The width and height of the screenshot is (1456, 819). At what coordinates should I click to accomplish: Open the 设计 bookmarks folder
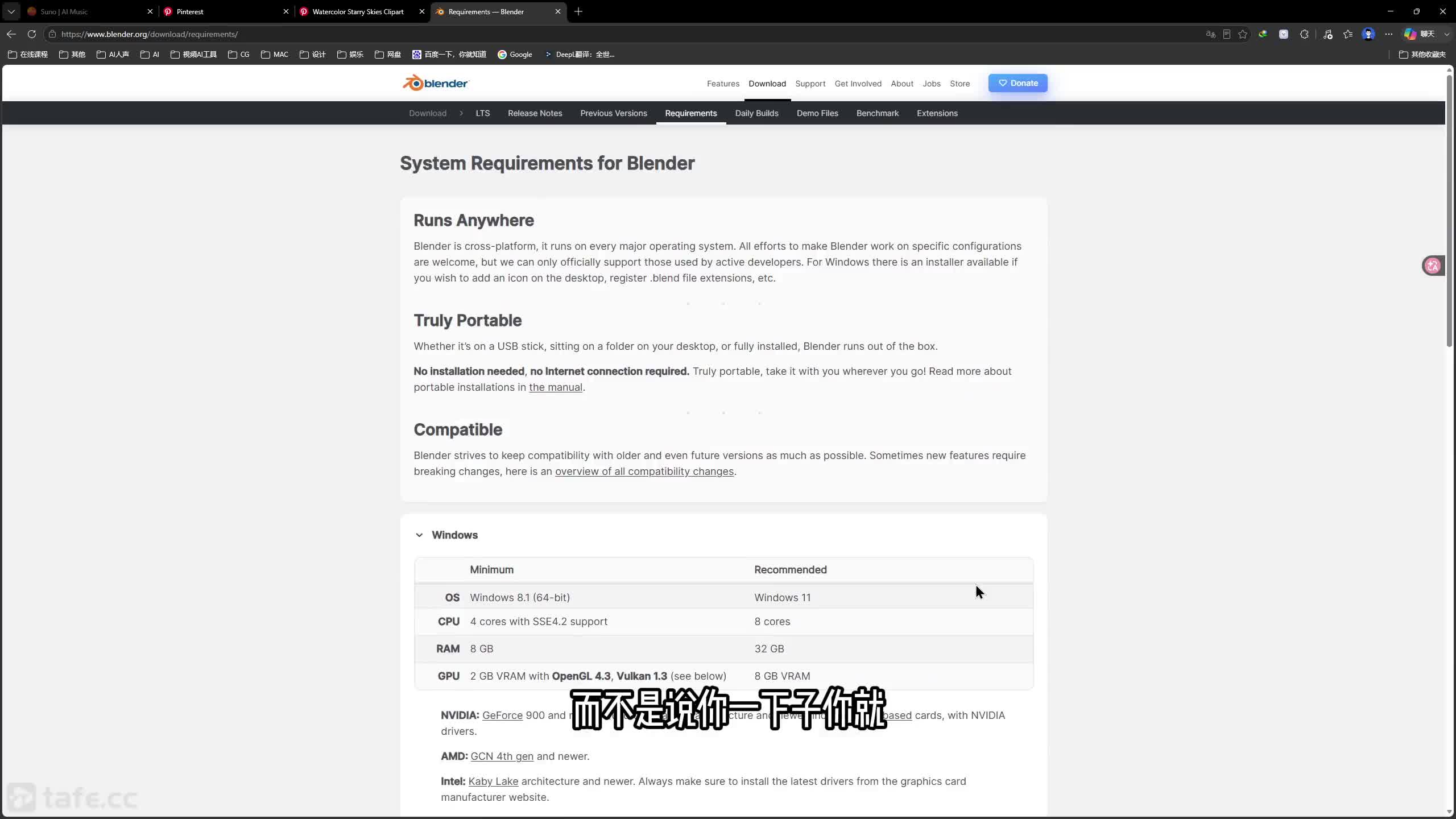(x=313, y=55)
